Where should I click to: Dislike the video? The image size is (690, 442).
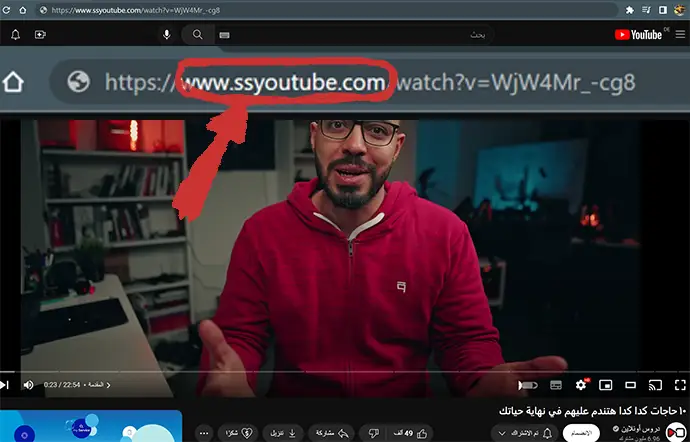pyautogui.click(x=373, y=433)
